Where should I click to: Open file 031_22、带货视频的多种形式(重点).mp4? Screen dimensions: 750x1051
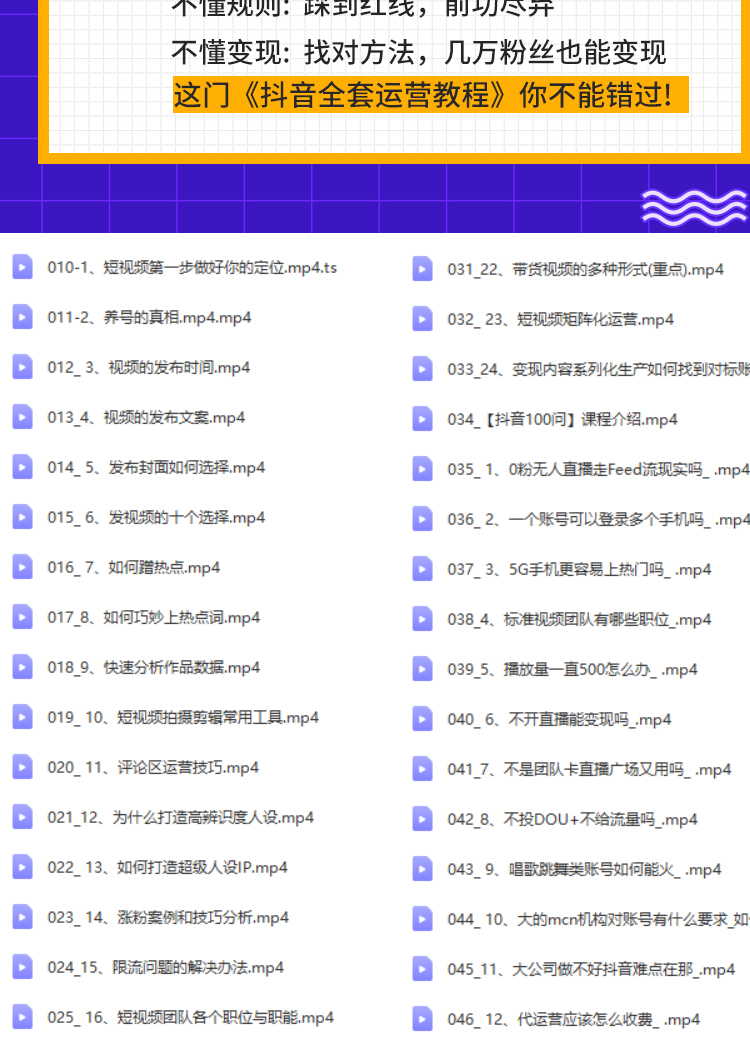tap(586, 269)
